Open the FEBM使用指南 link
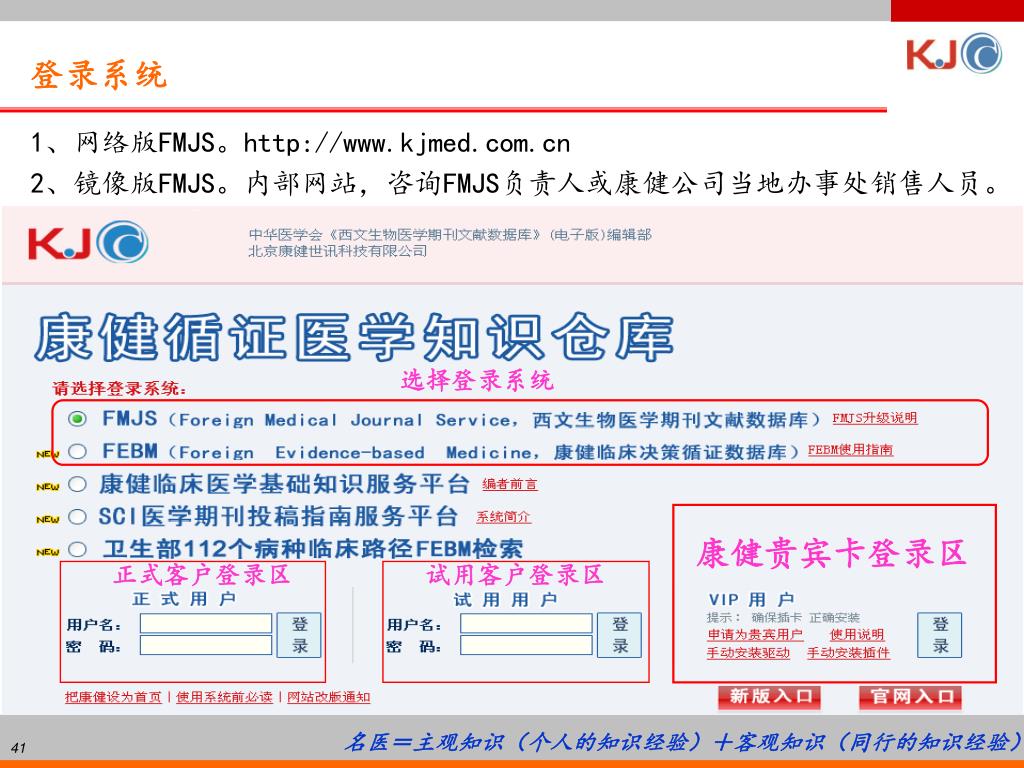Viewport: 1024px width, 768px height. pyautogui.click(x=850, y=450)
